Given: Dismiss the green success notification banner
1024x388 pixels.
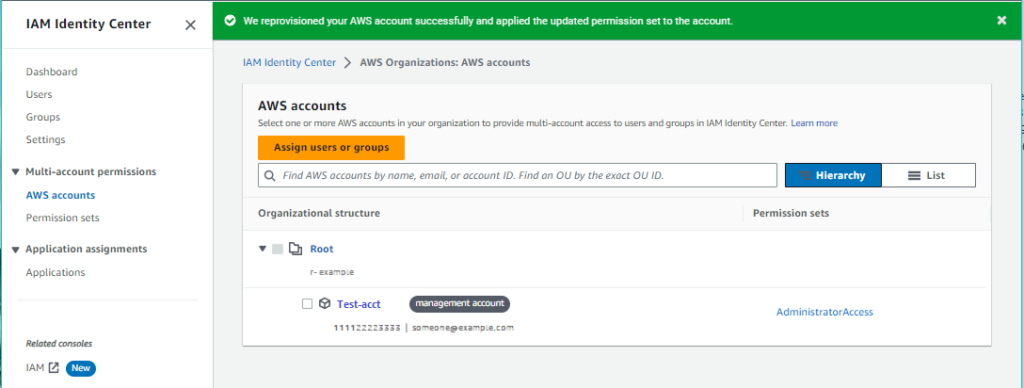Looking at the screenshot, I should (1001, 20).
